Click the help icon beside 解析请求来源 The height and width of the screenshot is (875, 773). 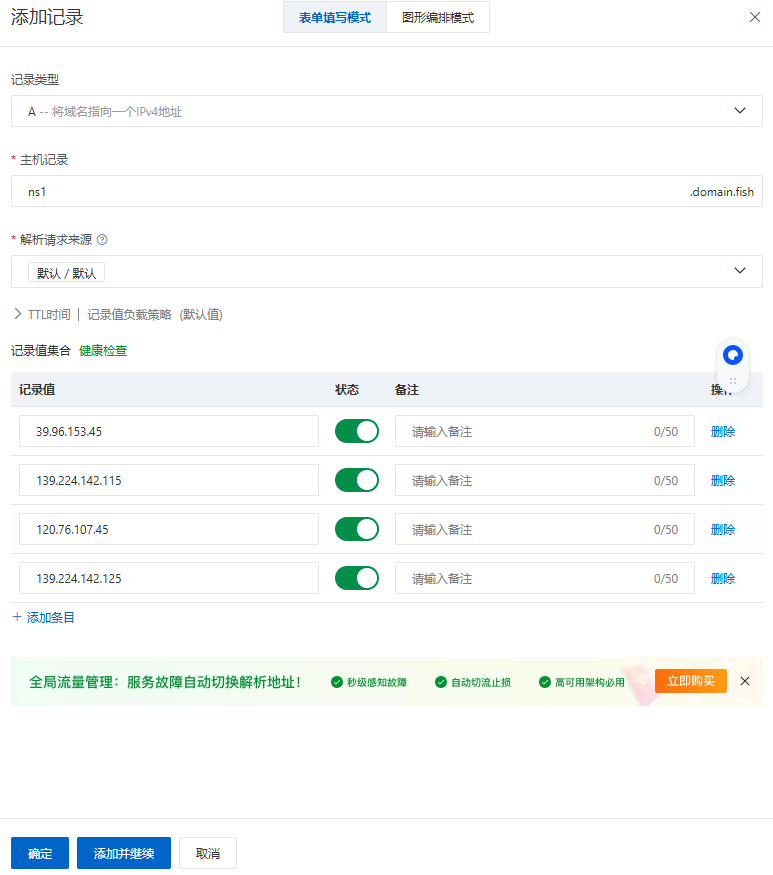(x=102, y=240)
